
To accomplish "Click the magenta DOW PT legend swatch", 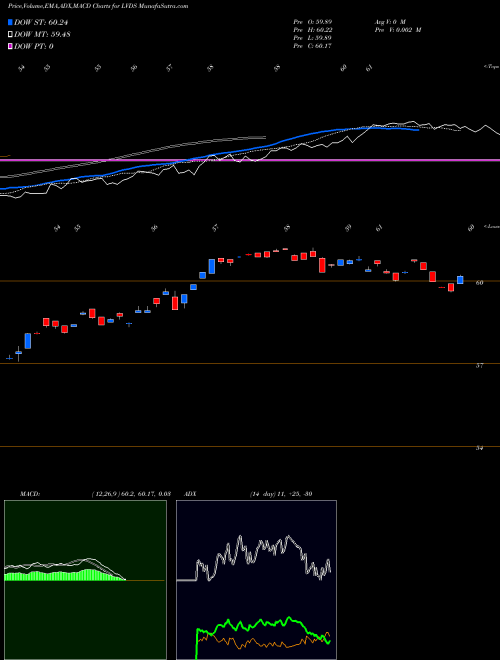I will click(10, 46).
